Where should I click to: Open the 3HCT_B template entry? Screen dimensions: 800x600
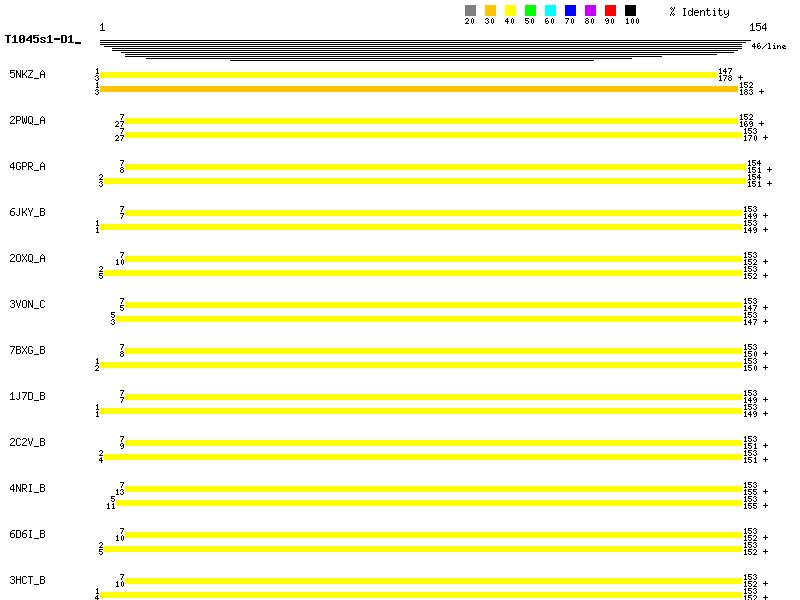click(27, 580)
